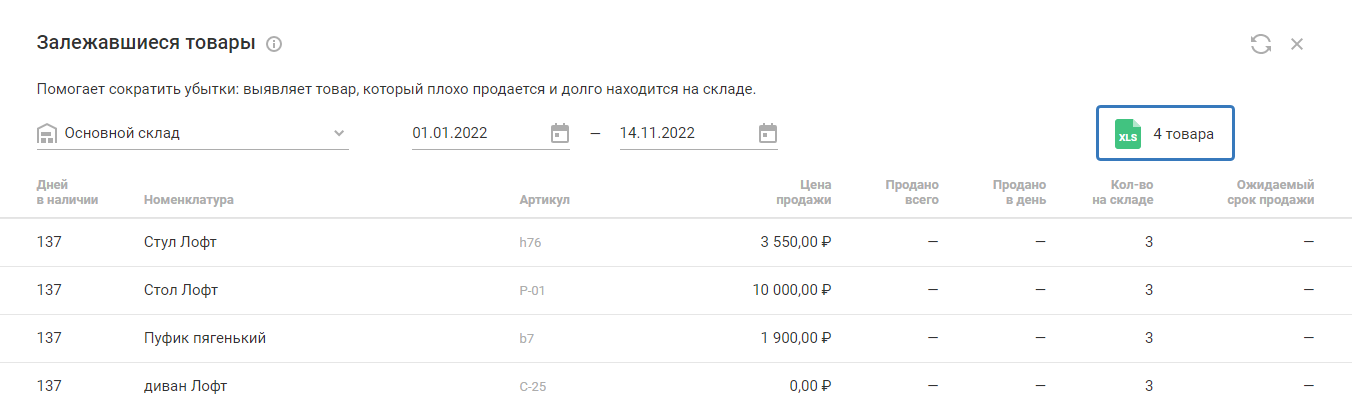Image resolution: width=1352 pixels, height=408 pixels.
Task: Click the info icon beside Залежавшиеся товары
Action: pyautogui.click(x=275, y=44)
